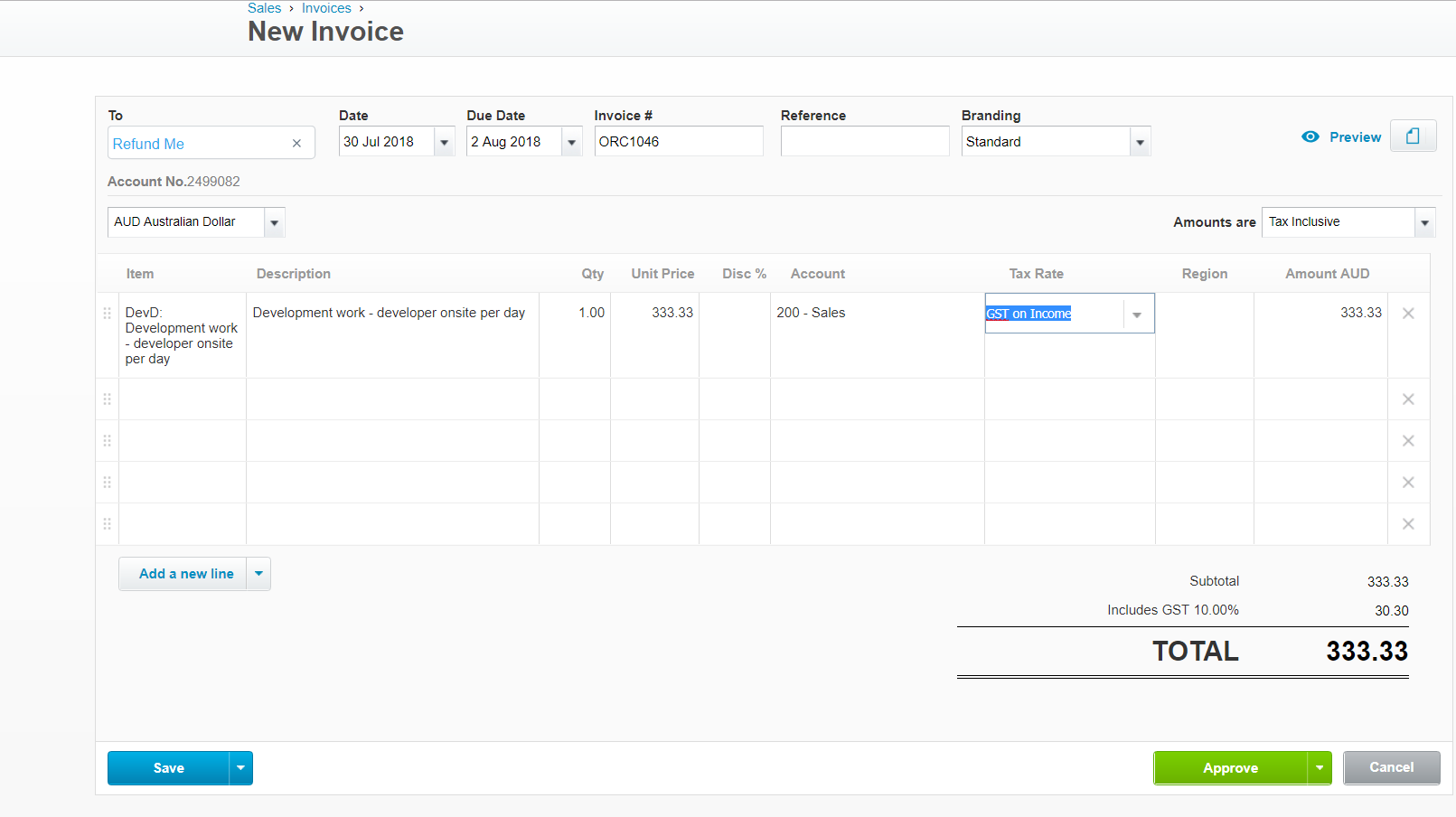Viewport: 1456px width, 817px height.
Task: Expand the Branding Standard dropdown
Action: point(1140,143)
